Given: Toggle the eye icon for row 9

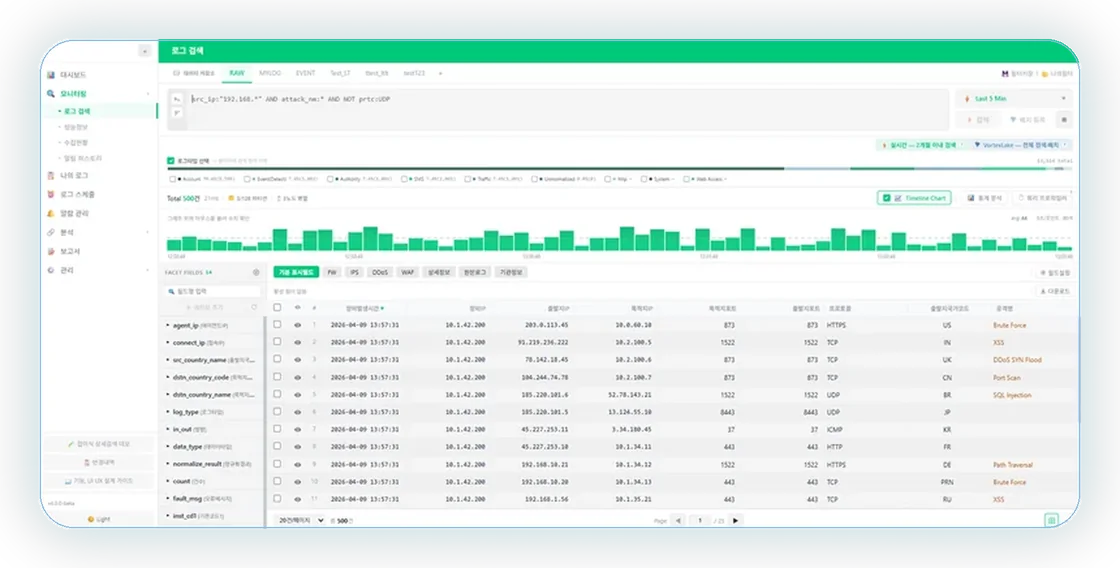Looking at the screenshot, I should (297, 464).
